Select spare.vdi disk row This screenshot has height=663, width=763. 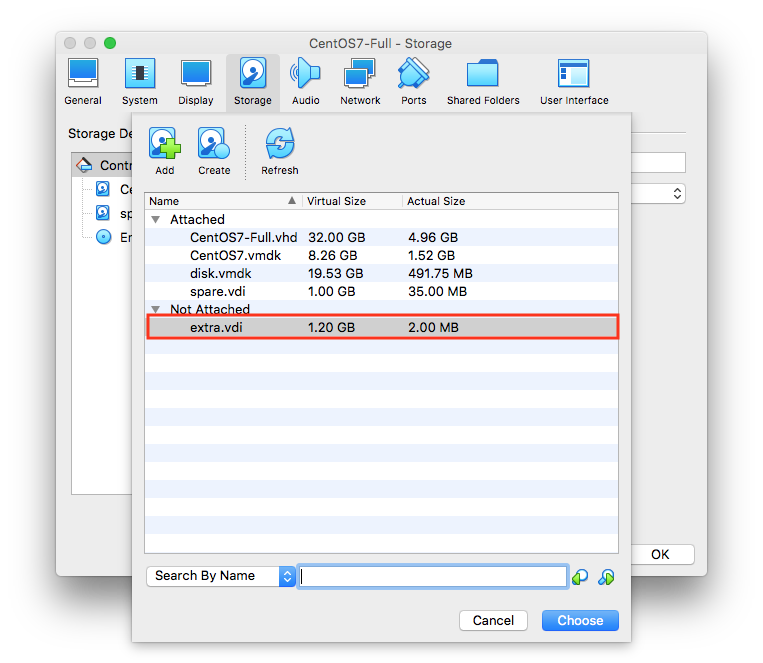(x=382, y=292)
